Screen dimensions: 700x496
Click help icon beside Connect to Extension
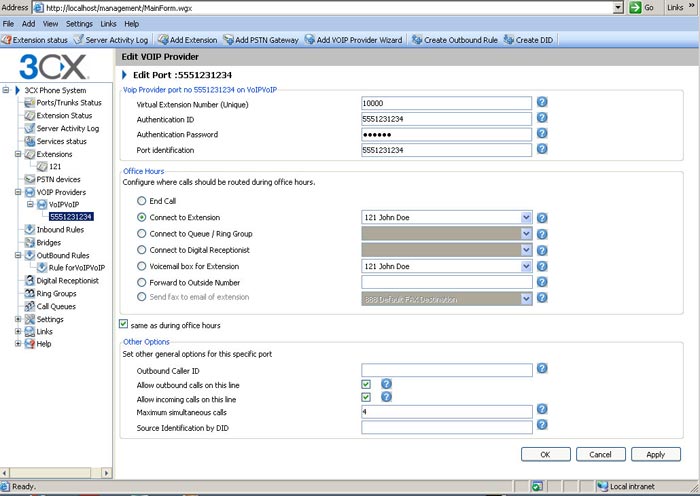coord(542,218)
